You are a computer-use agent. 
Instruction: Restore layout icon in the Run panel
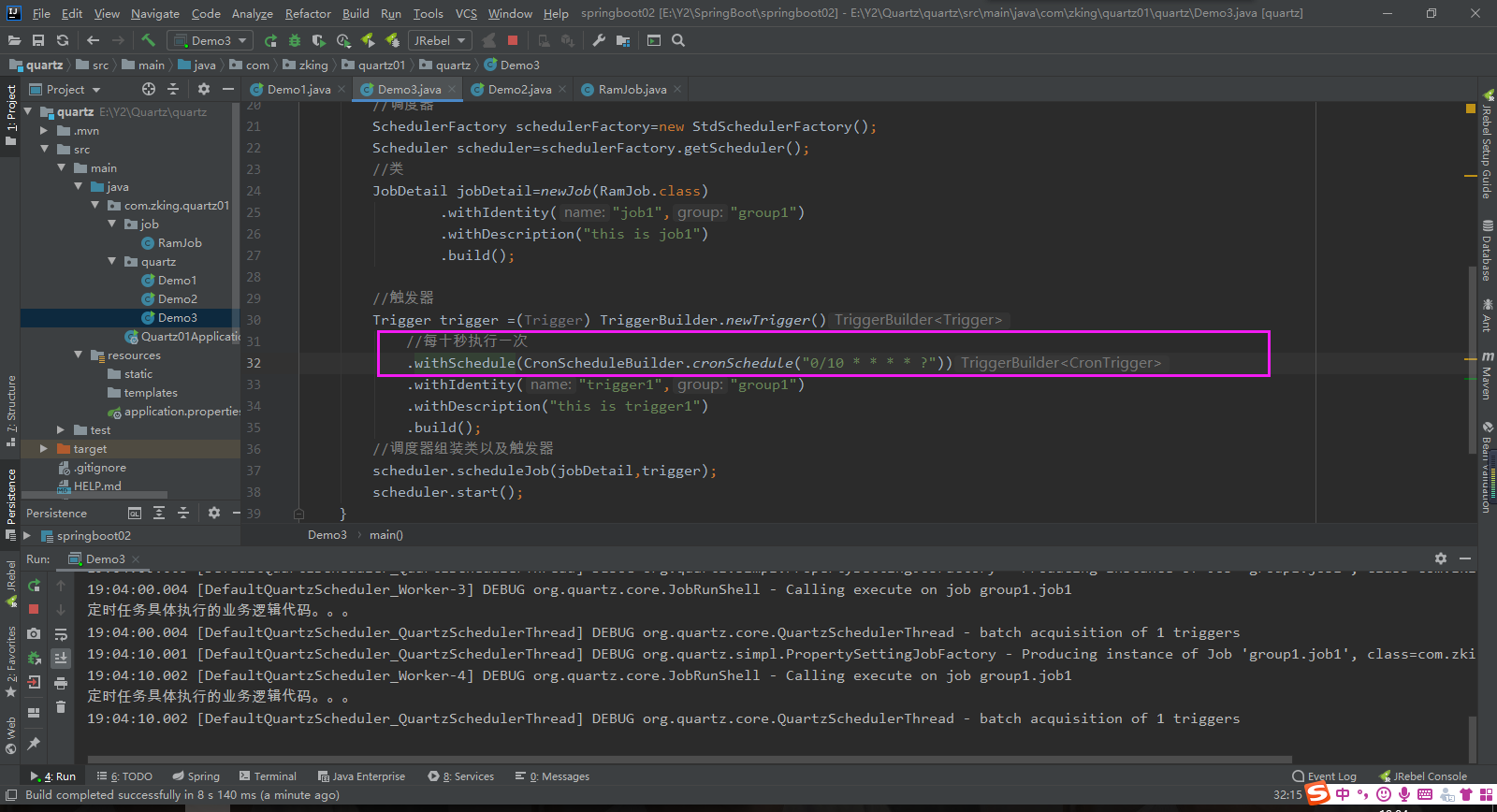coord(34,713)
